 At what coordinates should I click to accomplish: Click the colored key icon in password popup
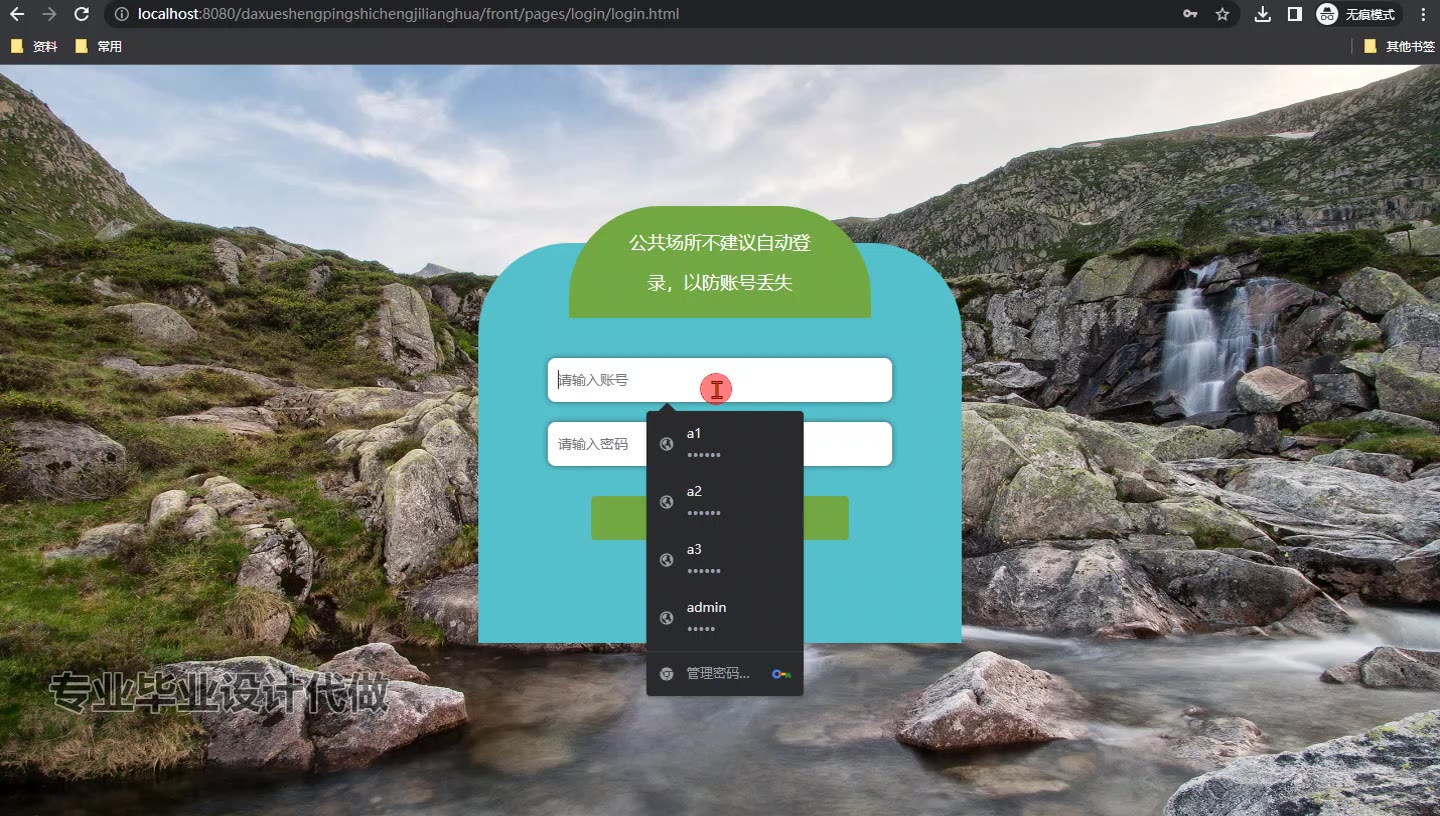(781, 674)
